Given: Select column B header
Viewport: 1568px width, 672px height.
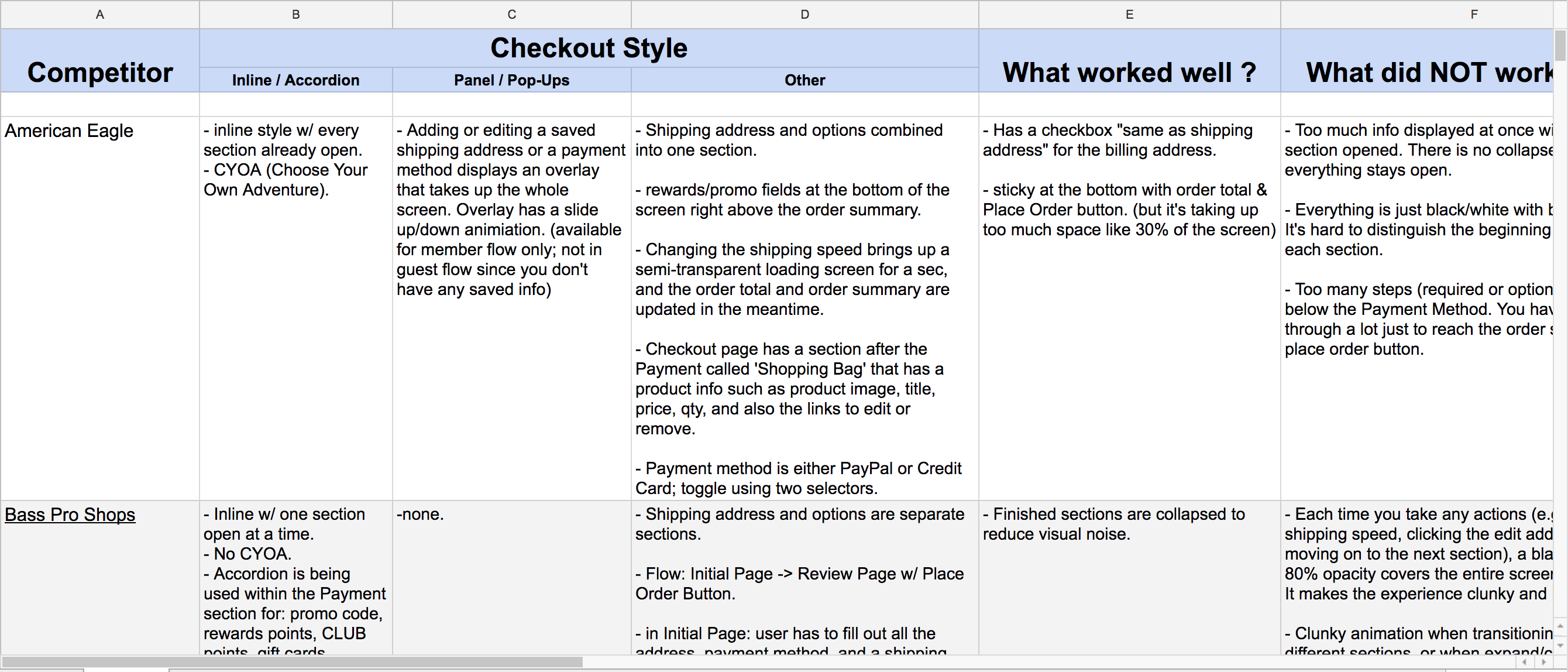Looking at the screenshot, I should pos(296,14).
